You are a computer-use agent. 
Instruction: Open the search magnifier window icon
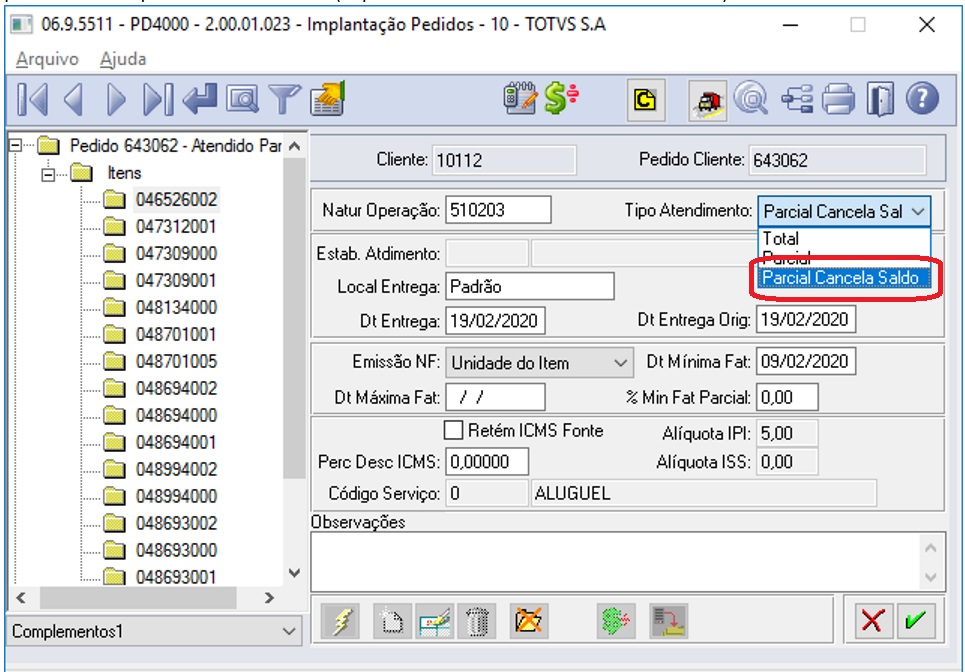[242, 100]
